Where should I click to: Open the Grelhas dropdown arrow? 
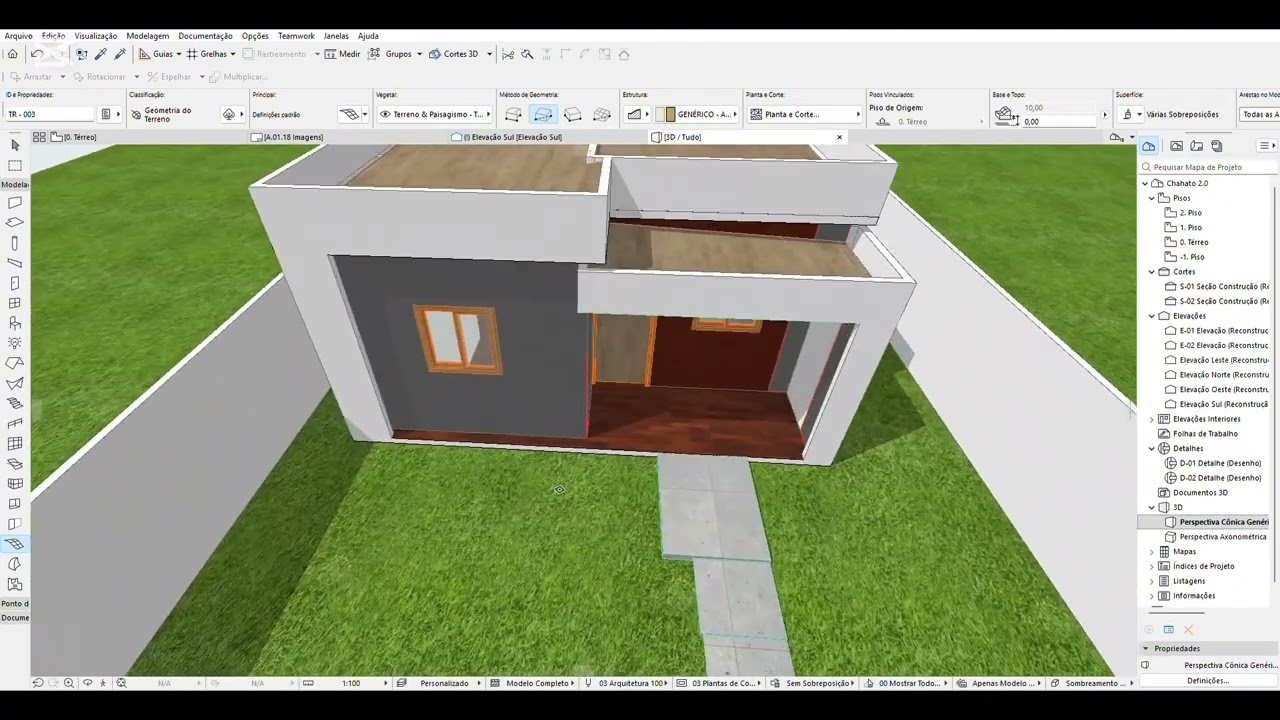click(x=233, y=54)
